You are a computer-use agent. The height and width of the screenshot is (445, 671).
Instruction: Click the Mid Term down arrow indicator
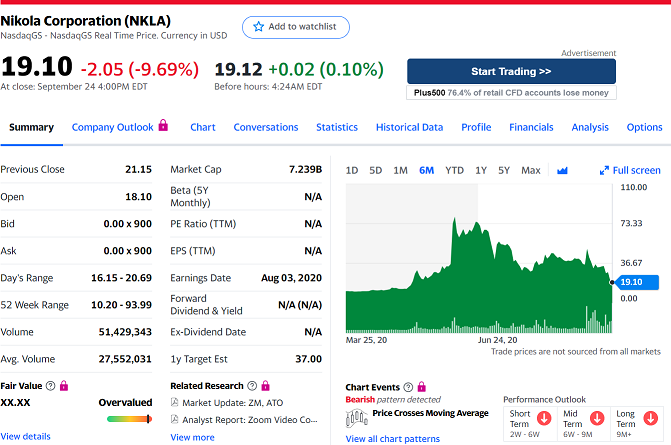click(x=597, y=418)
